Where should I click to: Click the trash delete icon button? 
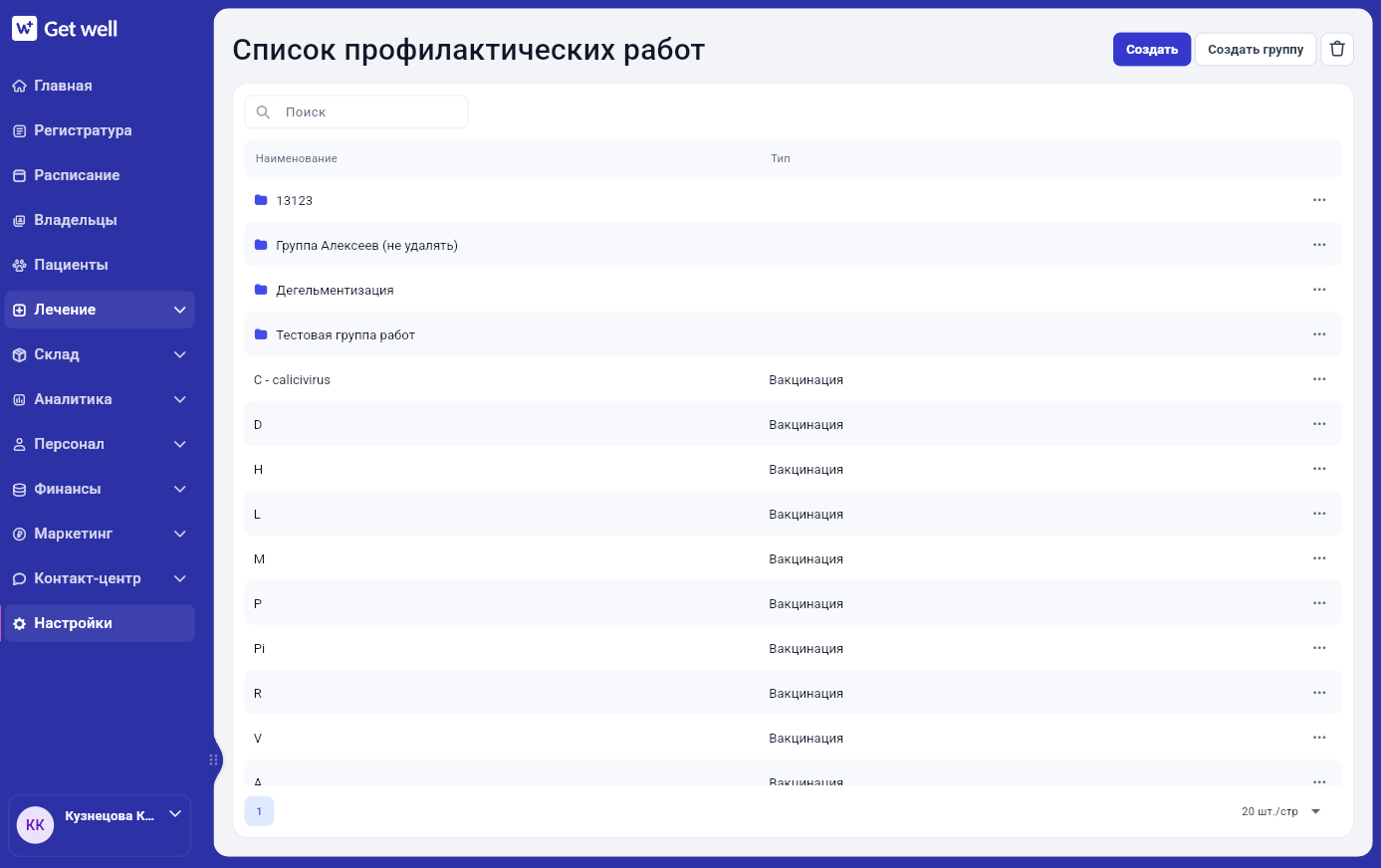pos(1337,50)
